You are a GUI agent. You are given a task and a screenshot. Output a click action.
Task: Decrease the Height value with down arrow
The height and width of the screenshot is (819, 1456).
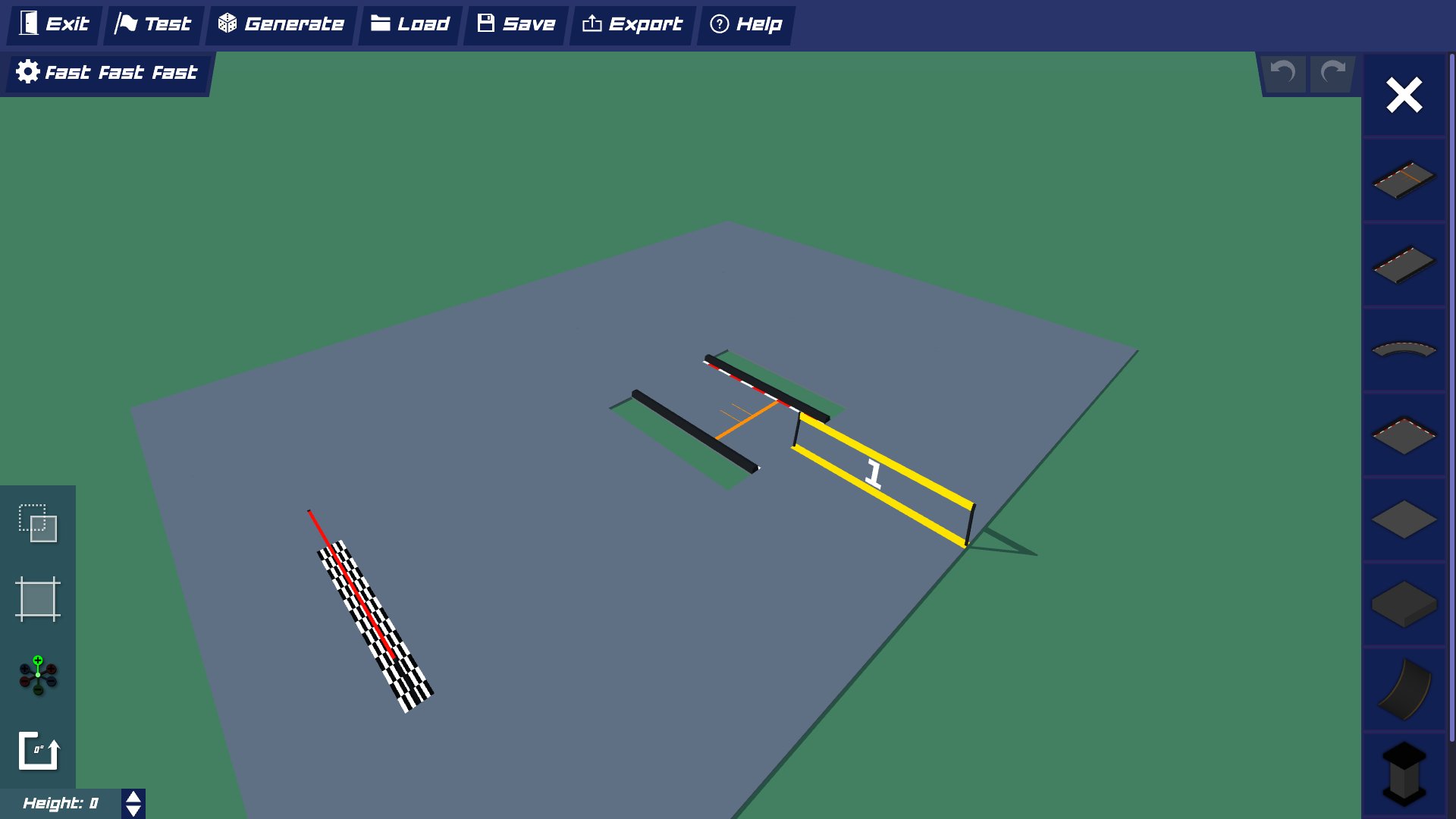tap(133, 811)
